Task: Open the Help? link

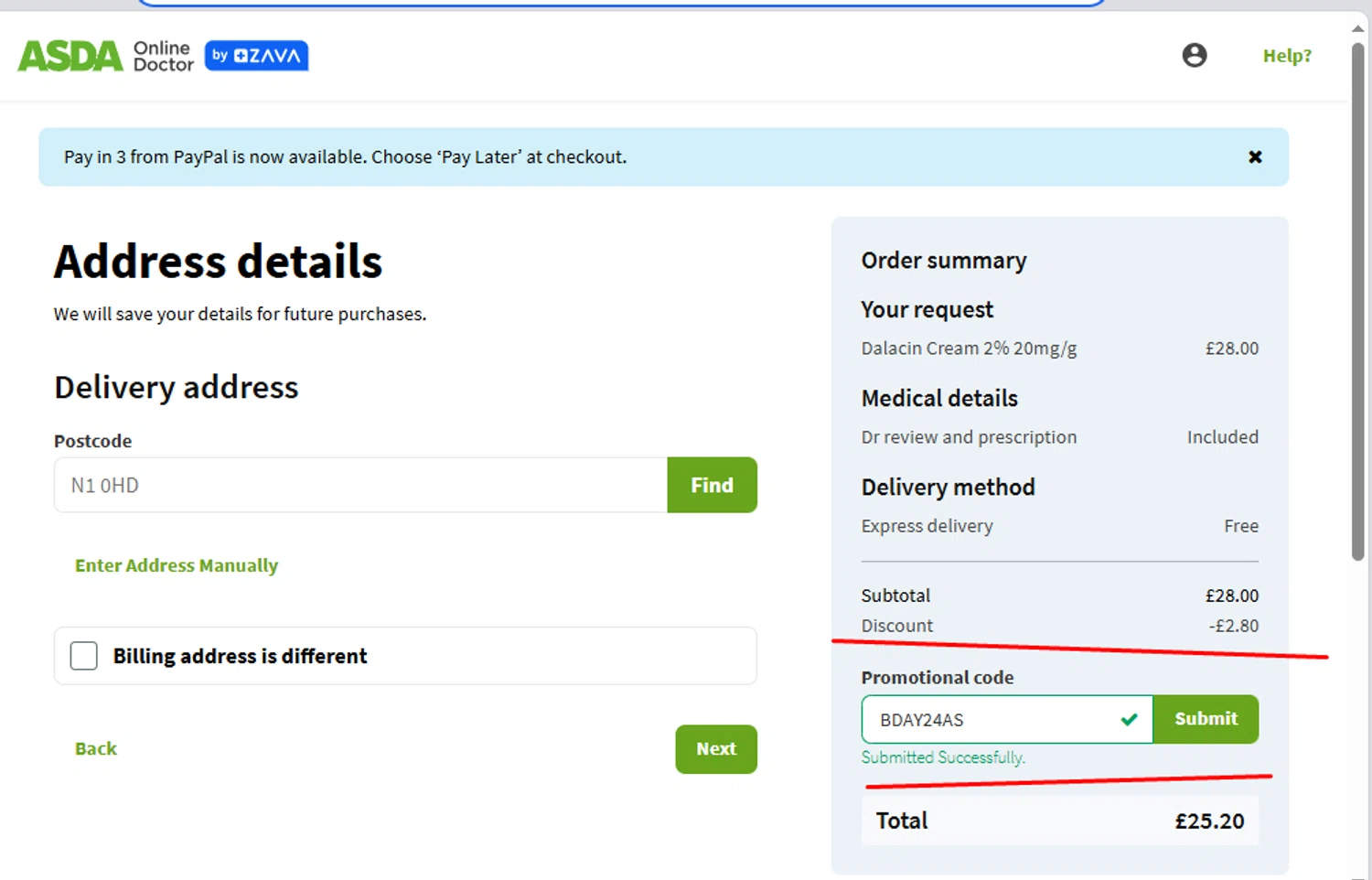Action: 1287,56
